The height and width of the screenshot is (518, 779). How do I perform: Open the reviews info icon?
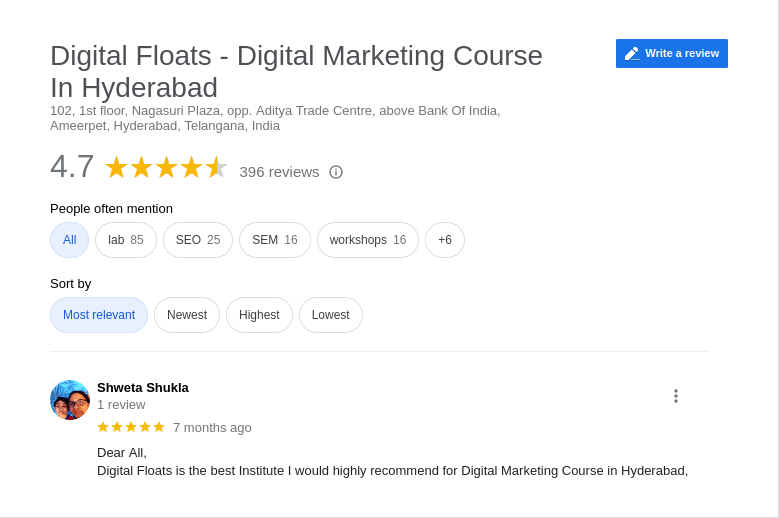point(336,172)
